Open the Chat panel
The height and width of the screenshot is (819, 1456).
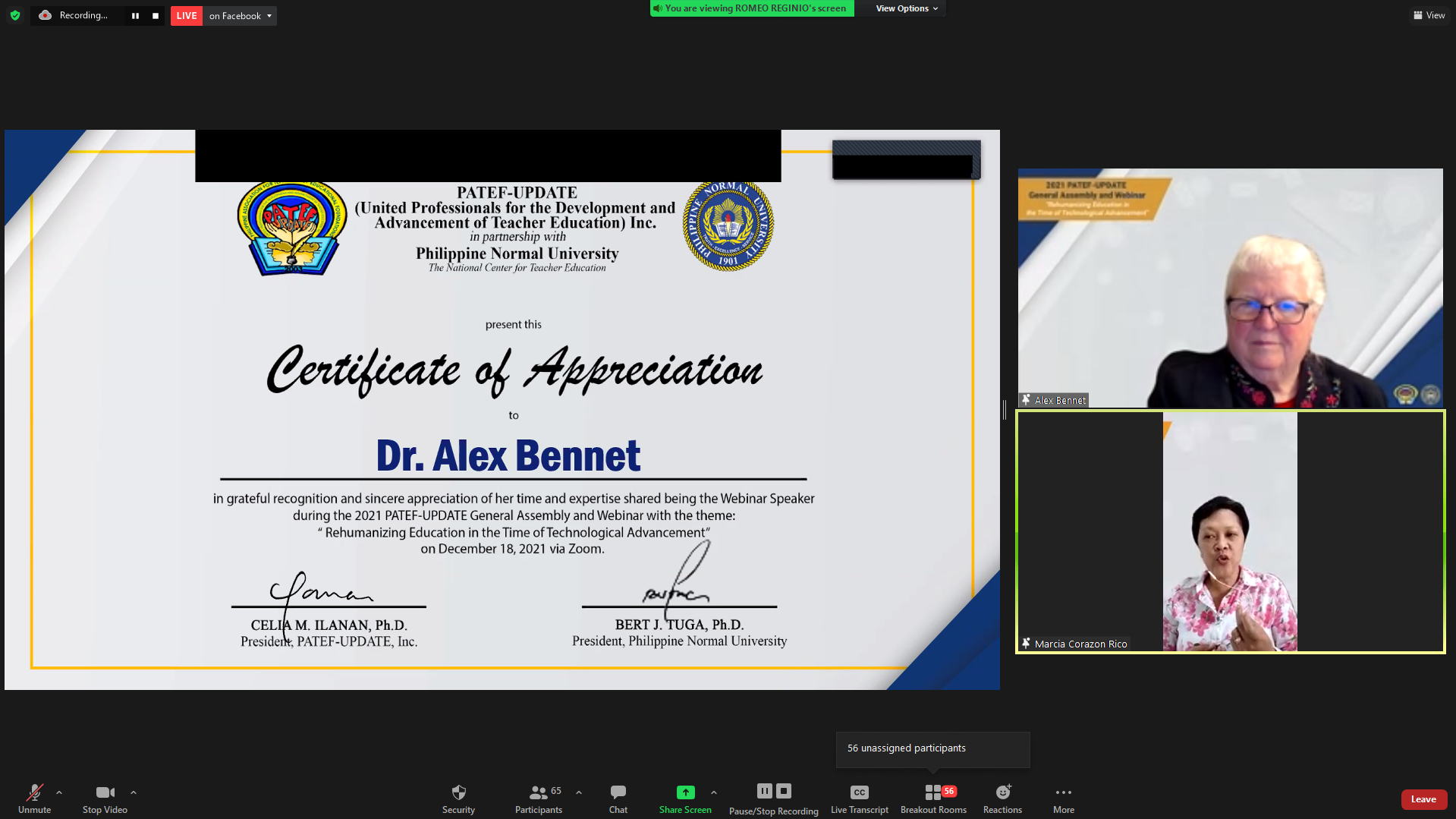618,799
